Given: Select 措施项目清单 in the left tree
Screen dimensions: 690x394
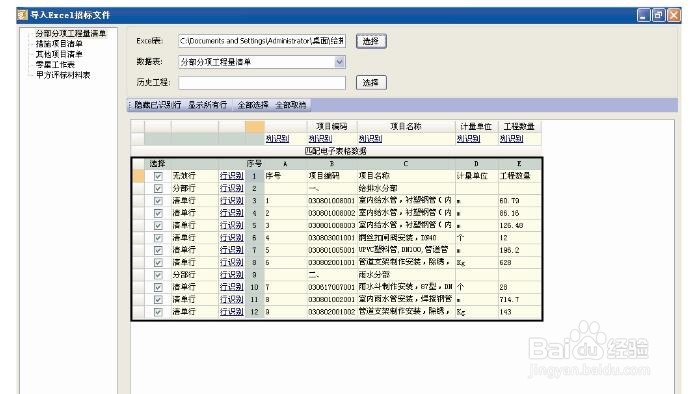Looking at the screenshot, I should pos(59,44).
